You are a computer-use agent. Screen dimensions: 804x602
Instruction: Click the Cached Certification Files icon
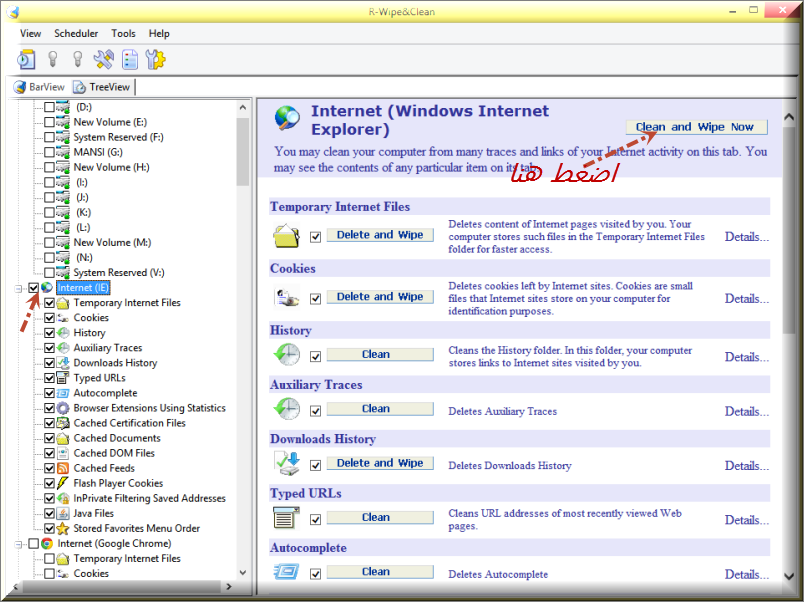point(63,423)
